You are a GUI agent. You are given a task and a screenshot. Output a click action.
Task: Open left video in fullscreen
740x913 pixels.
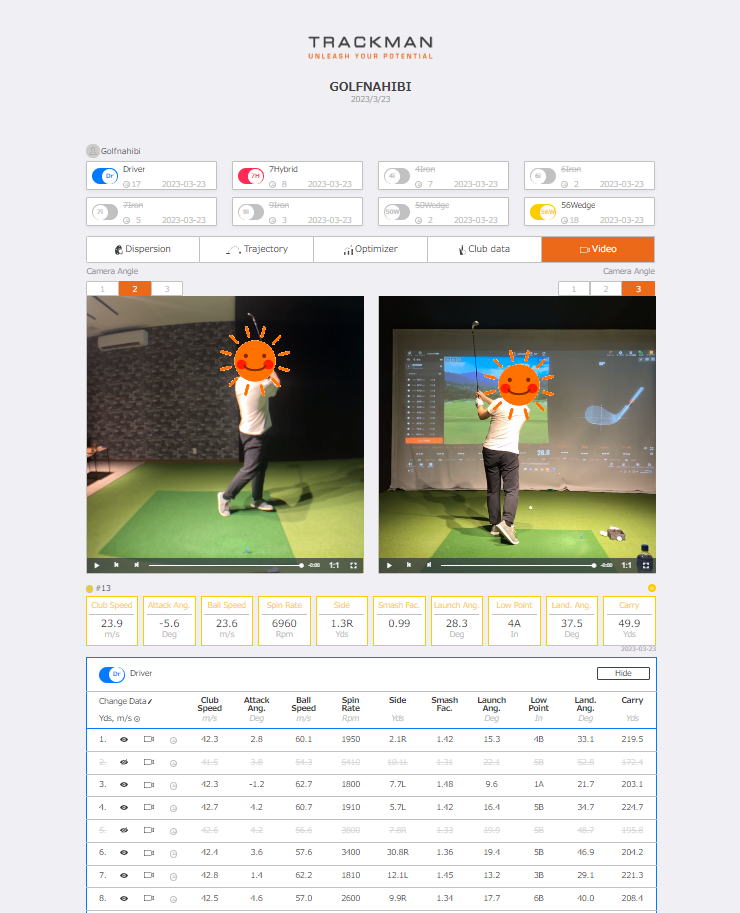click(x=353, y=565)
